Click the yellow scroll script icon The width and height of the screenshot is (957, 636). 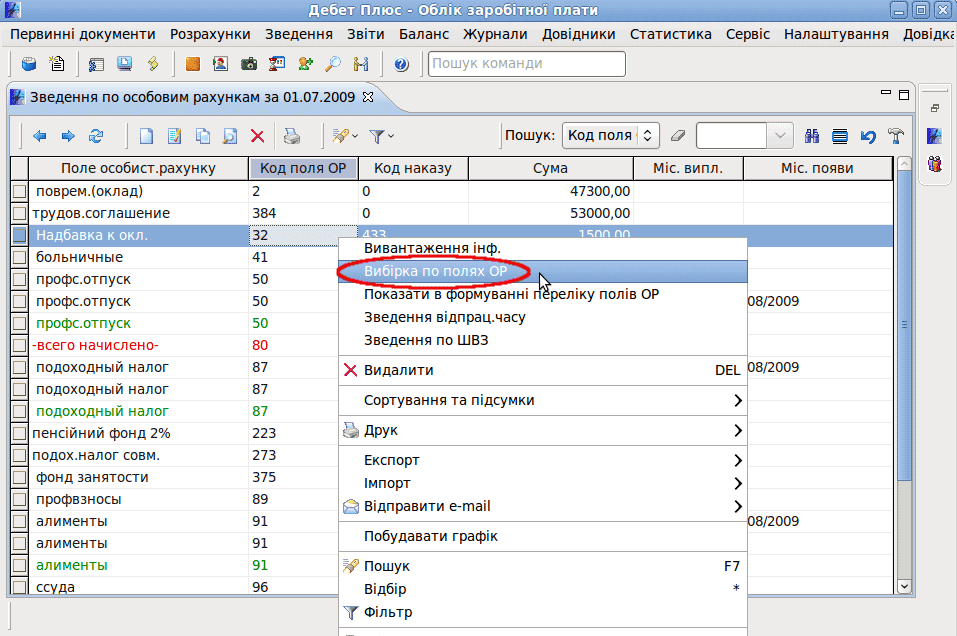coord(153,63)
